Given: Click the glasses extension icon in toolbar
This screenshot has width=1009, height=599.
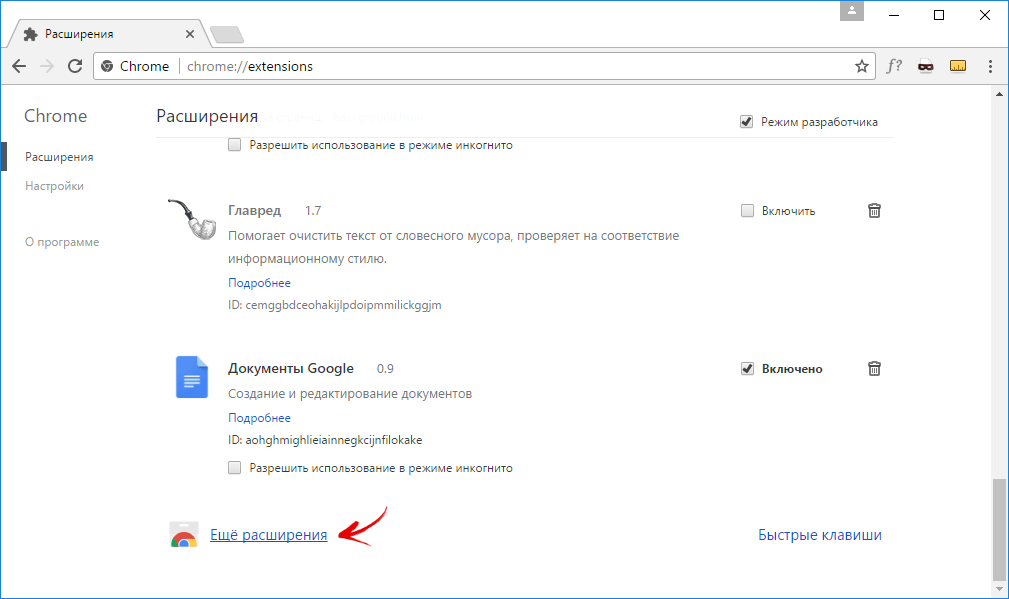Looking at the screenshot, I should pyautogui.click(x=925, y=66).
